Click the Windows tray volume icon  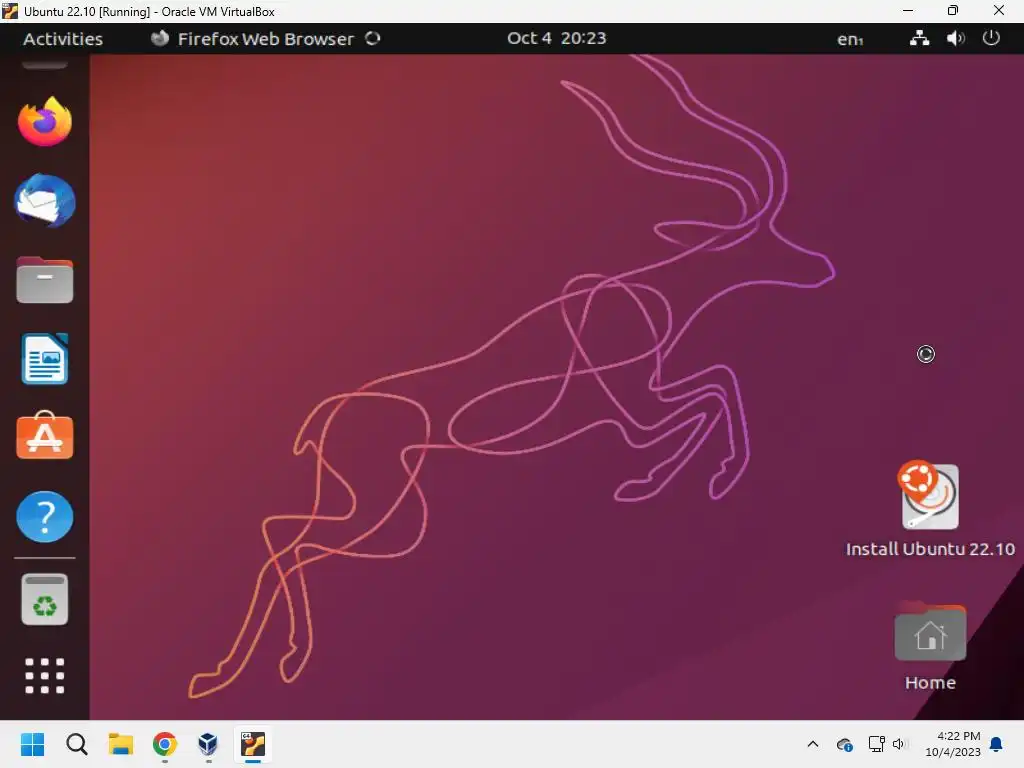(900, 744)
